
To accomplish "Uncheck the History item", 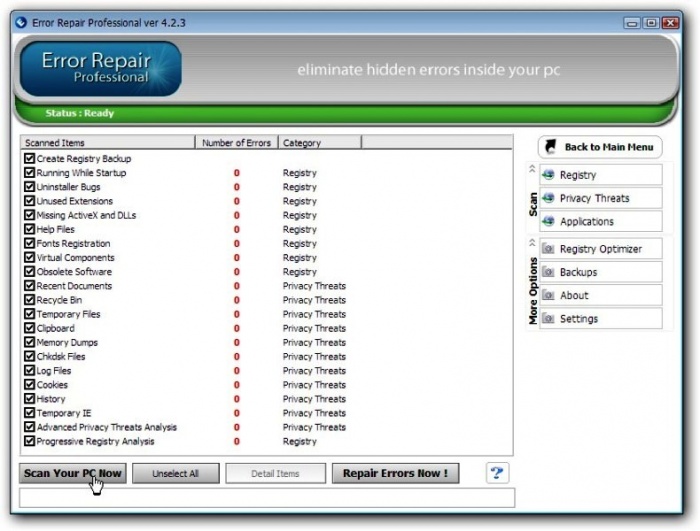I will coord(29,398).
